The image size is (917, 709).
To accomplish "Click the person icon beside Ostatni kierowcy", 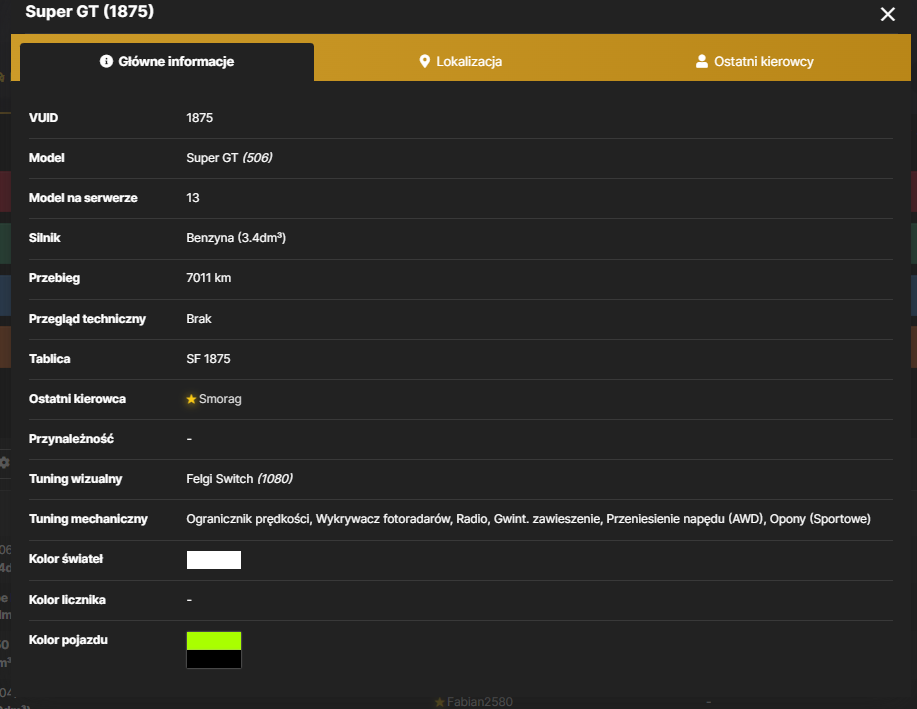I will [702, 61].
